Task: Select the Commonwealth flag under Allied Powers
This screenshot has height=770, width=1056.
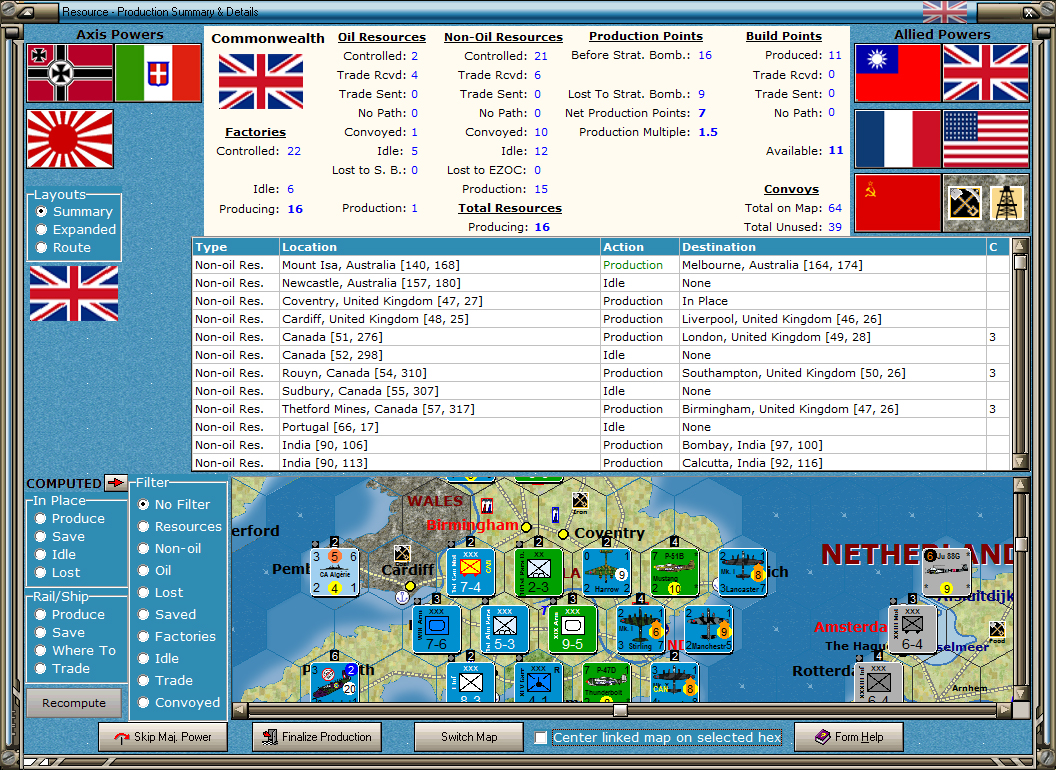Action: (x=986, y=73)
